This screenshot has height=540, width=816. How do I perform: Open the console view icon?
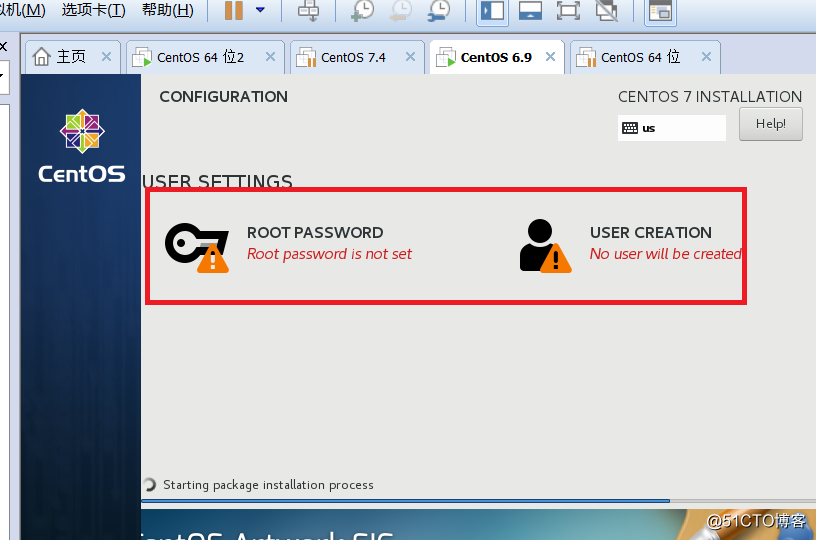[660, 11]
